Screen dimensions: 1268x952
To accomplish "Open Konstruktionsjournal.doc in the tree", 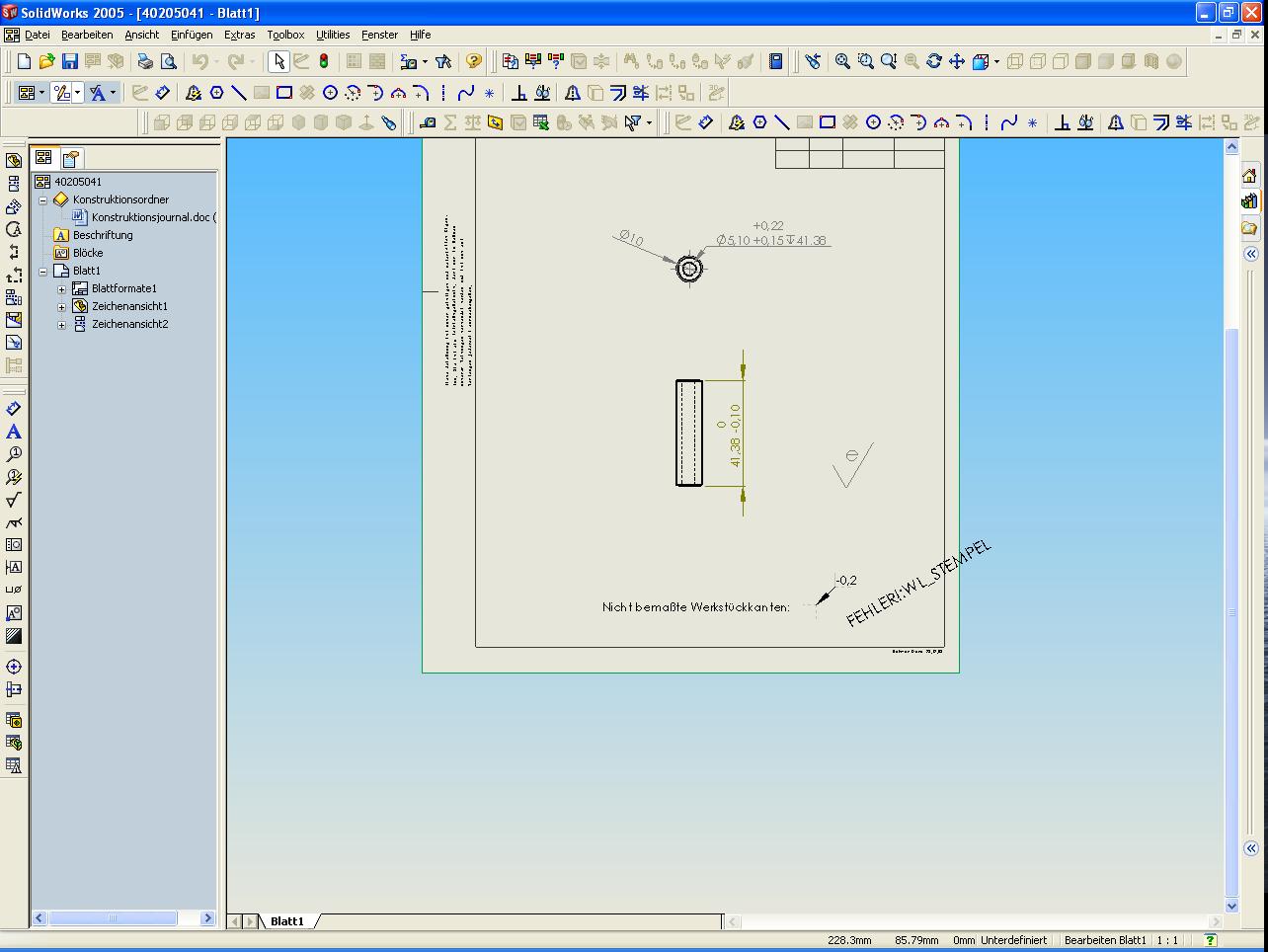I will (x=151, y=217).
